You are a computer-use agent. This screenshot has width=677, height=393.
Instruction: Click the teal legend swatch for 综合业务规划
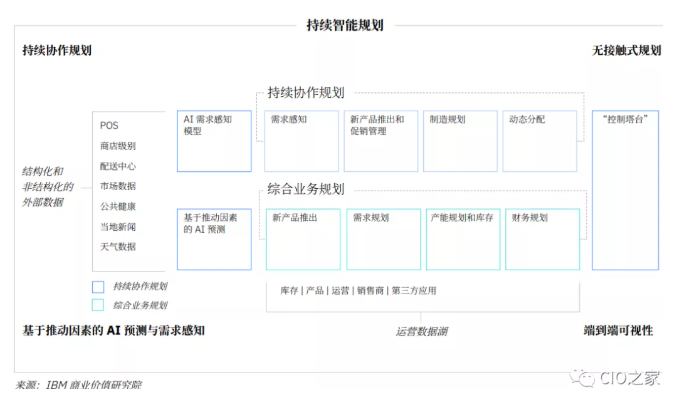98,305
